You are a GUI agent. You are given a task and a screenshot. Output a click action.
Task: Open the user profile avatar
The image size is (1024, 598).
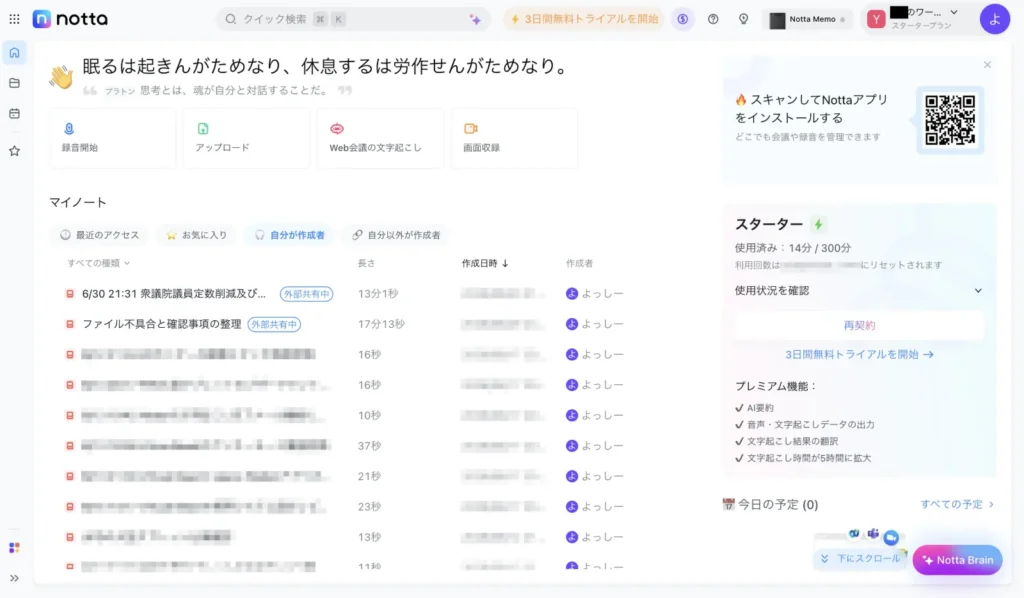click(x=995, y=19)
